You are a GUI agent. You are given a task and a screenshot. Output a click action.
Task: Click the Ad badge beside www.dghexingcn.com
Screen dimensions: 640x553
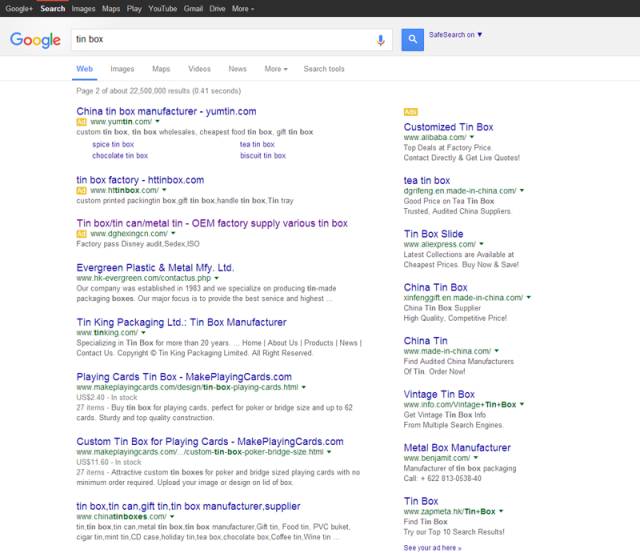(81, 233)
